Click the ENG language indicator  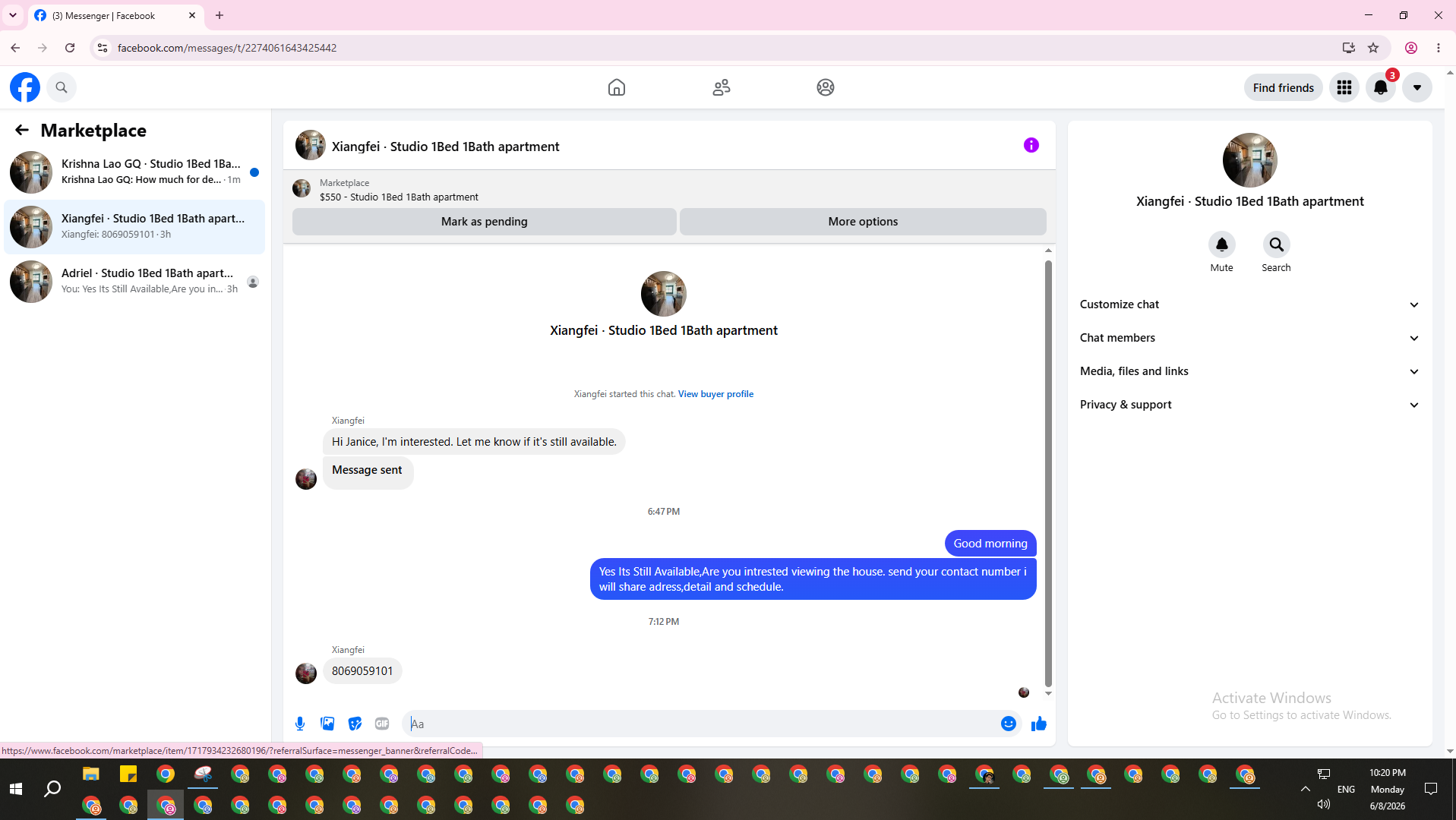click(1346, 790)
